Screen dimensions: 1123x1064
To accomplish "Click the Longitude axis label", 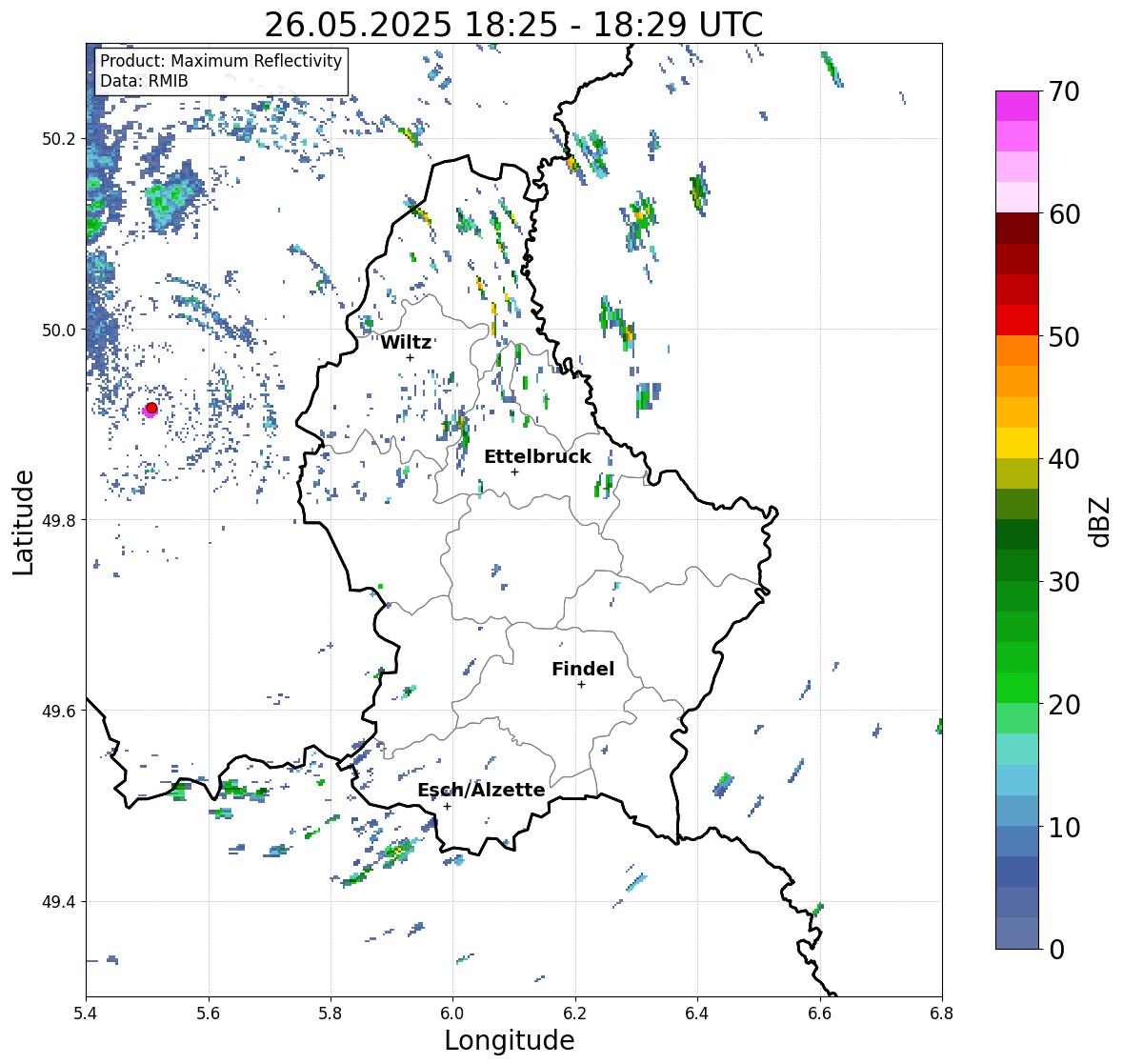I will (x=510, y=1040).
